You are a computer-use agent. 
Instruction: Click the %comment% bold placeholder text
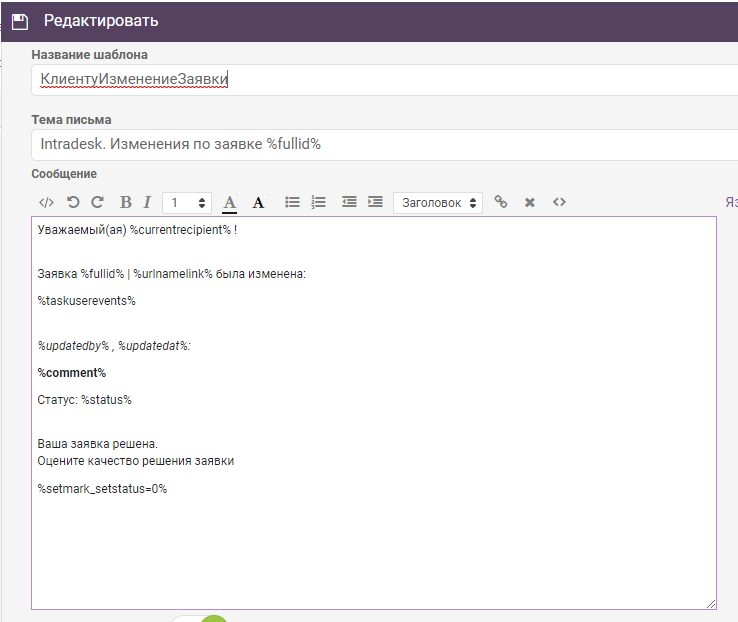[72, 373]
